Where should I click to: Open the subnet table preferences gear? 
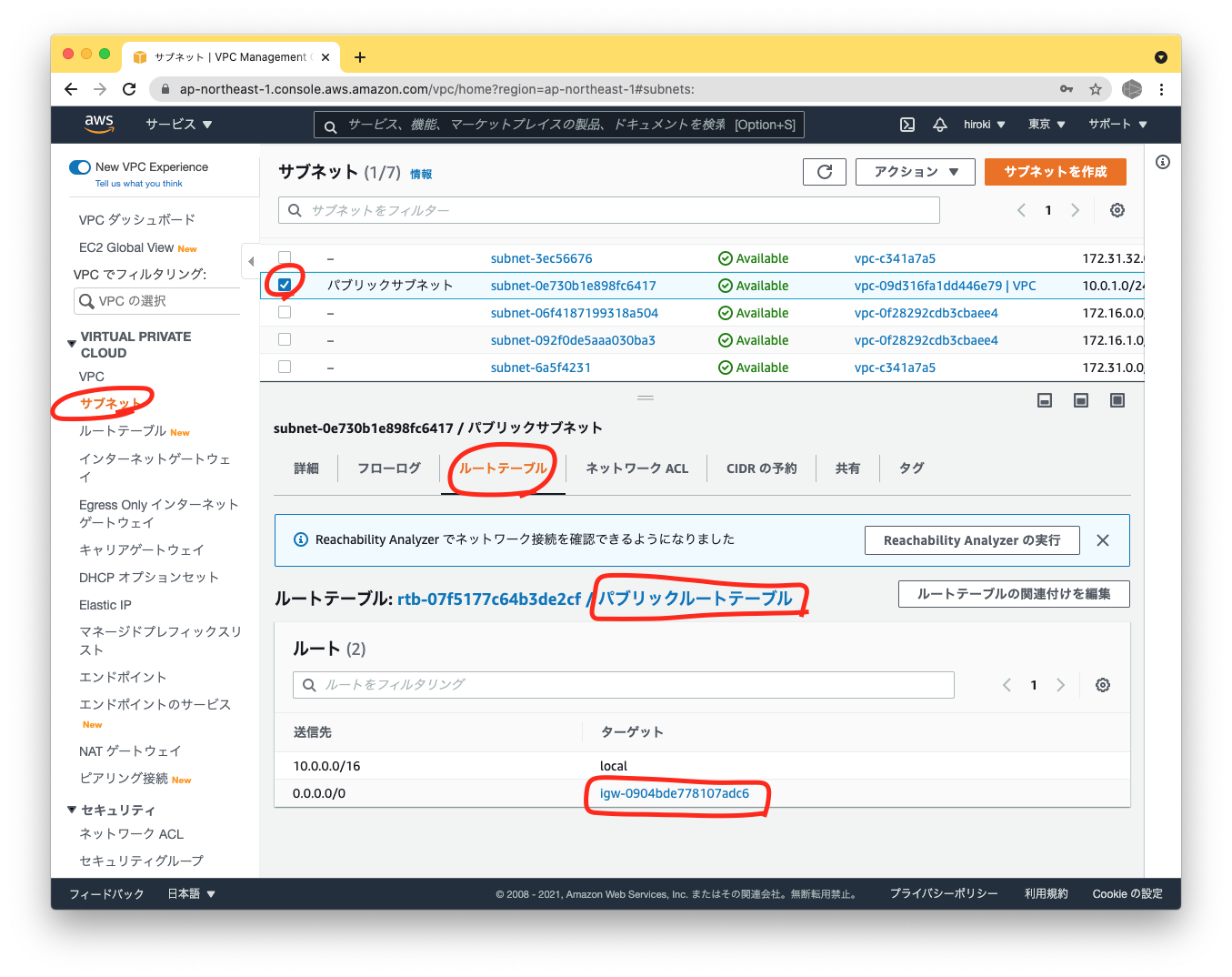coord(1117,210)
